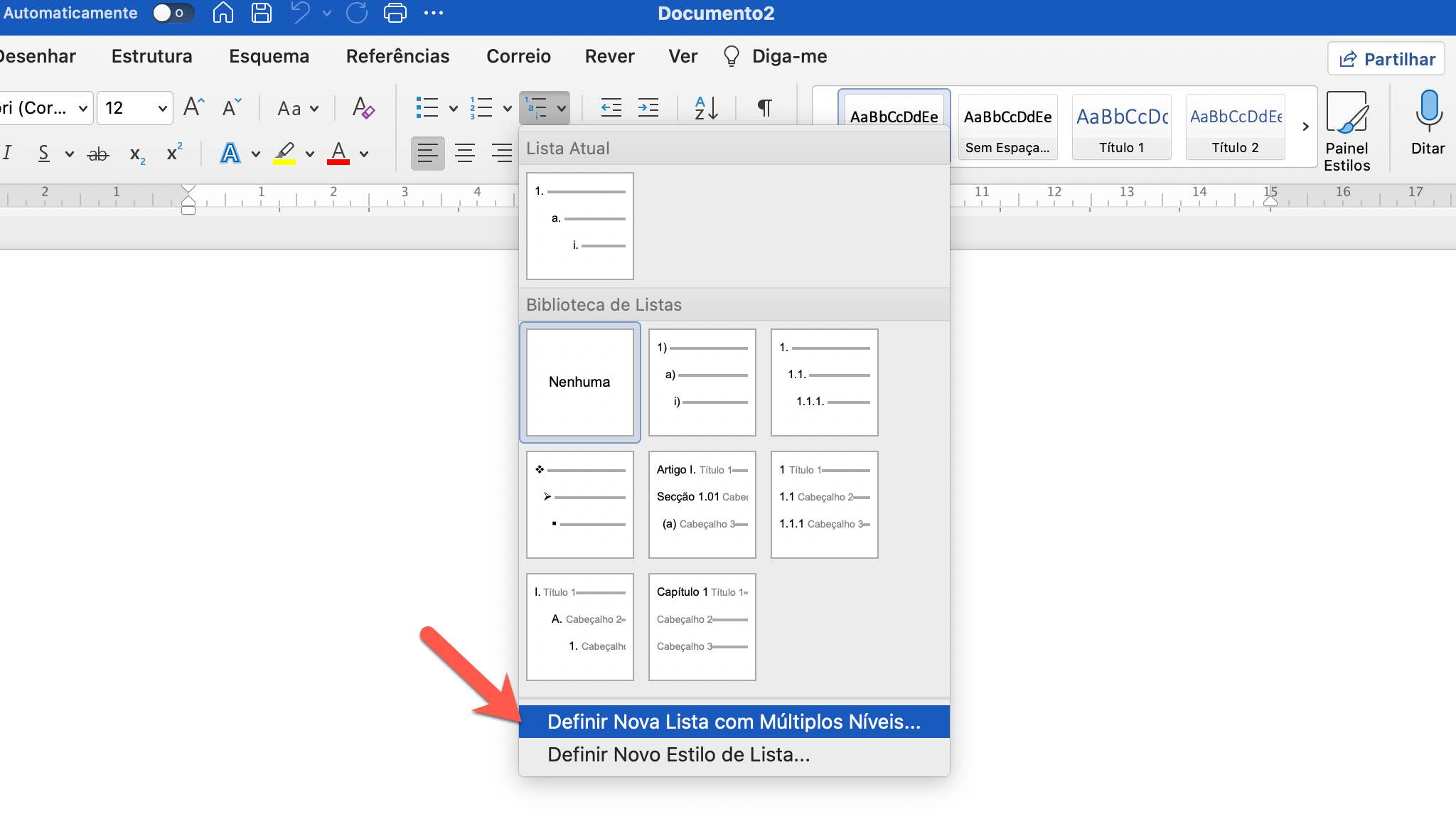This screenshot has width=1456, height=819.
Task: Click the Save document icon
Action: click(262, 13)
